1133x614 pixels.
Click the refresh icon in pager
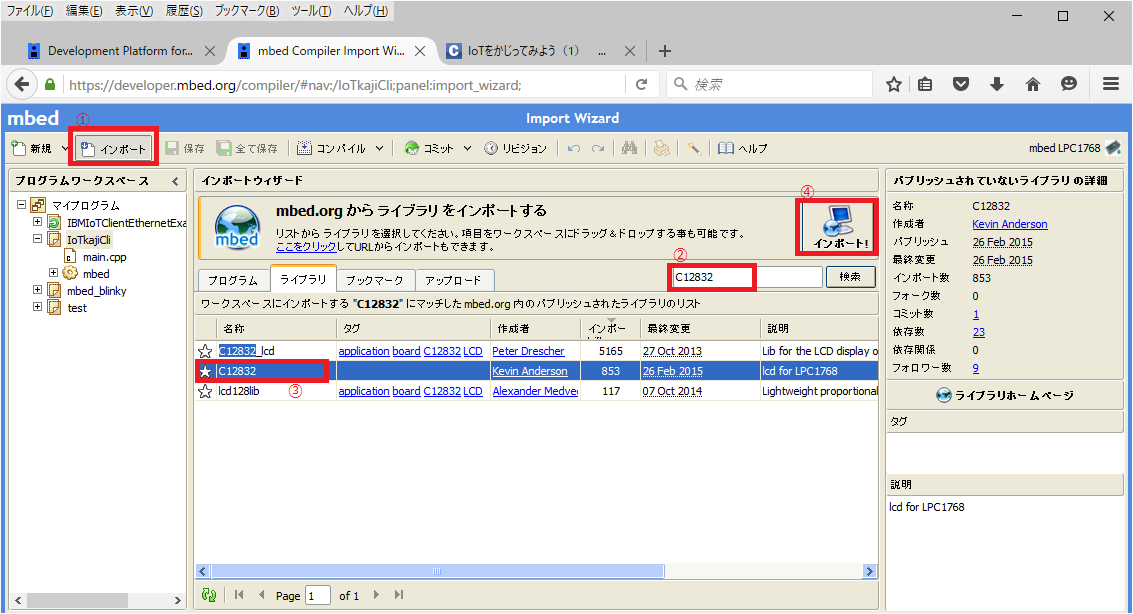coord(209,595)
